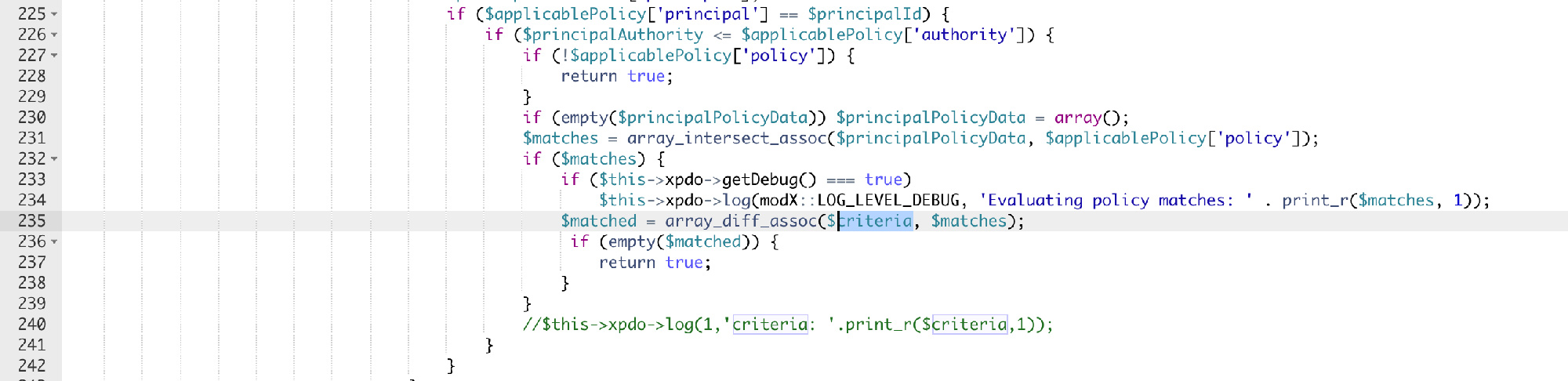
Task: Click 'return true;' on line 237
Action: click(655, 263)
